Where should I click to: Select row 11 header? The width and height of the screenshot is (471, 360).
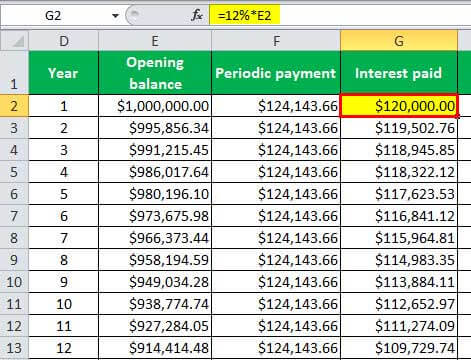tap(14, 304)
